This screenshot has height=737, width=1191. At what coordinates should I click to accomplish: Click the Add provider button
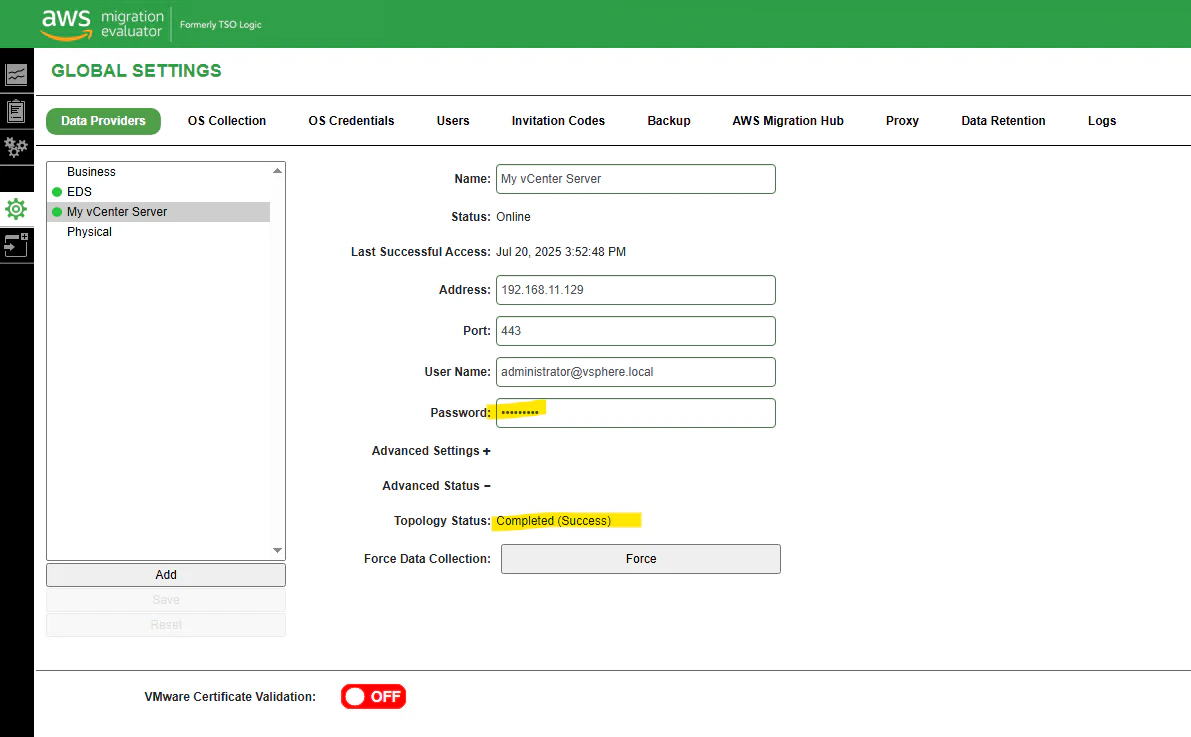tap(166, 575)
